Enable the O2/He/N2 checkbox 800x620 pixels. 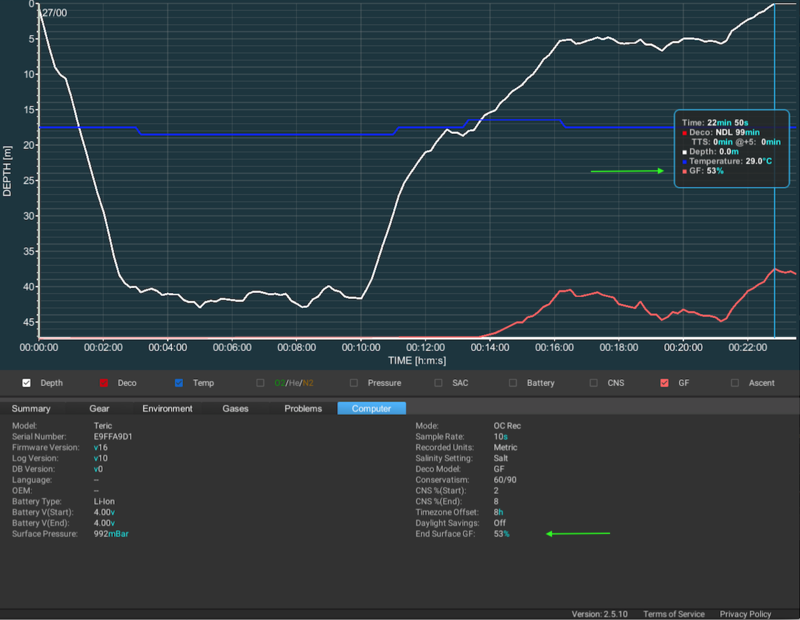[x=261, y=383]
